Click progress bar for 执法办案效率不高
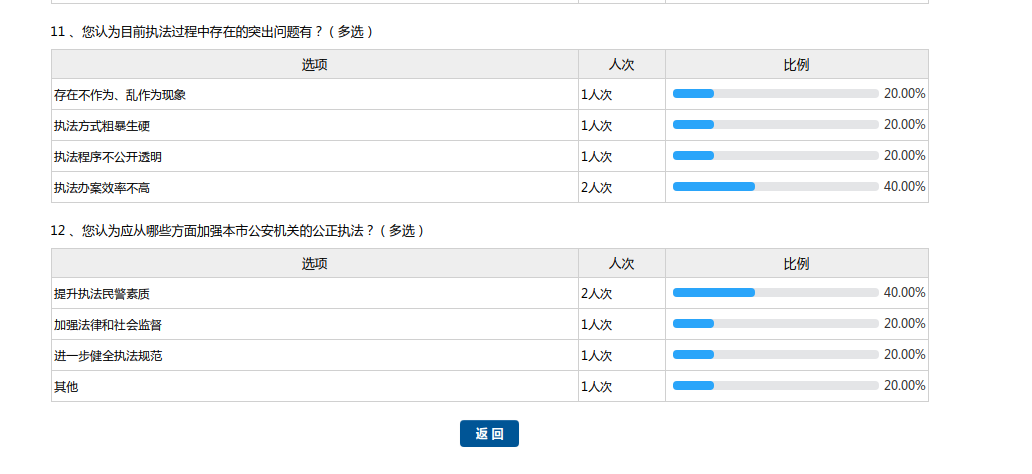This screenshot has width=1032, height=474. (x=775, y=187)
